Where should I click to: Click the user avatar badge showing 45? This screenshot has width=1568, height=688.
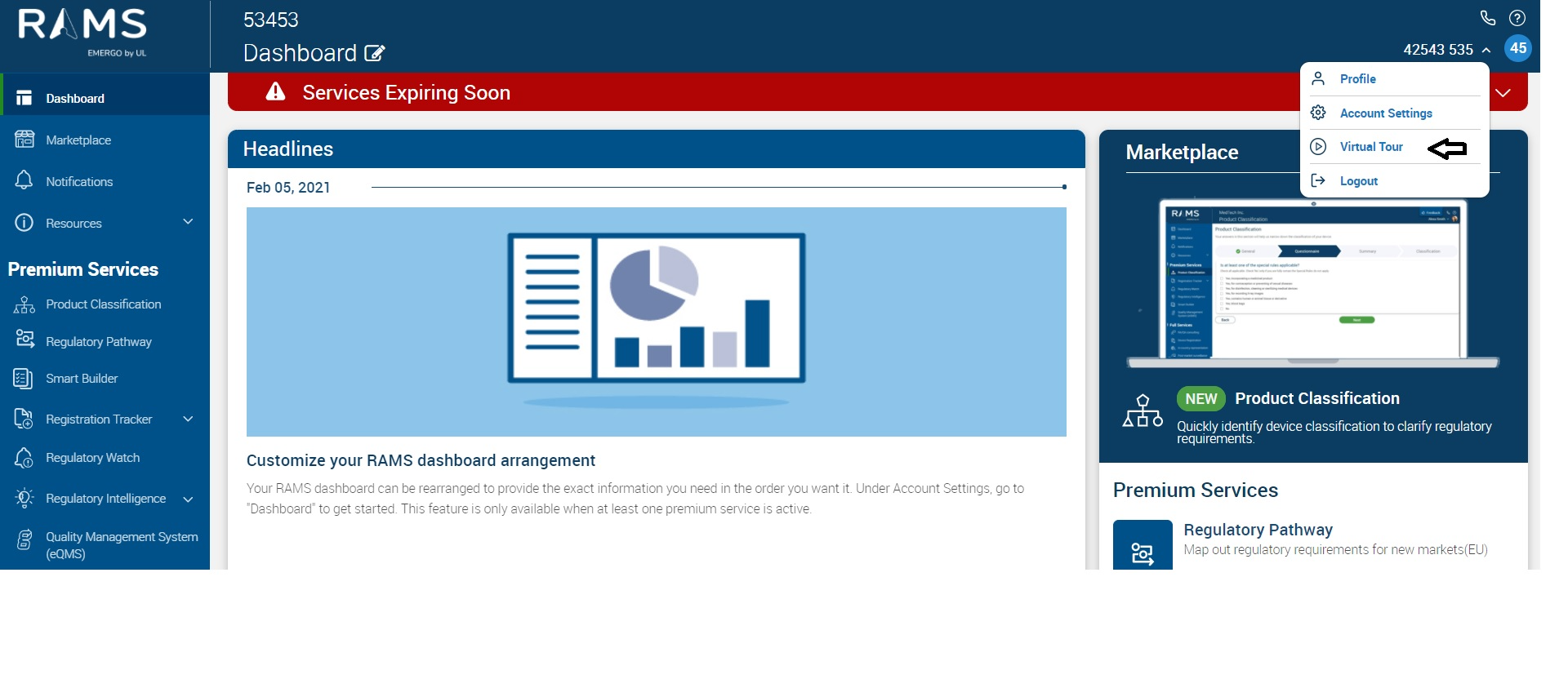tap(1518, 48)
